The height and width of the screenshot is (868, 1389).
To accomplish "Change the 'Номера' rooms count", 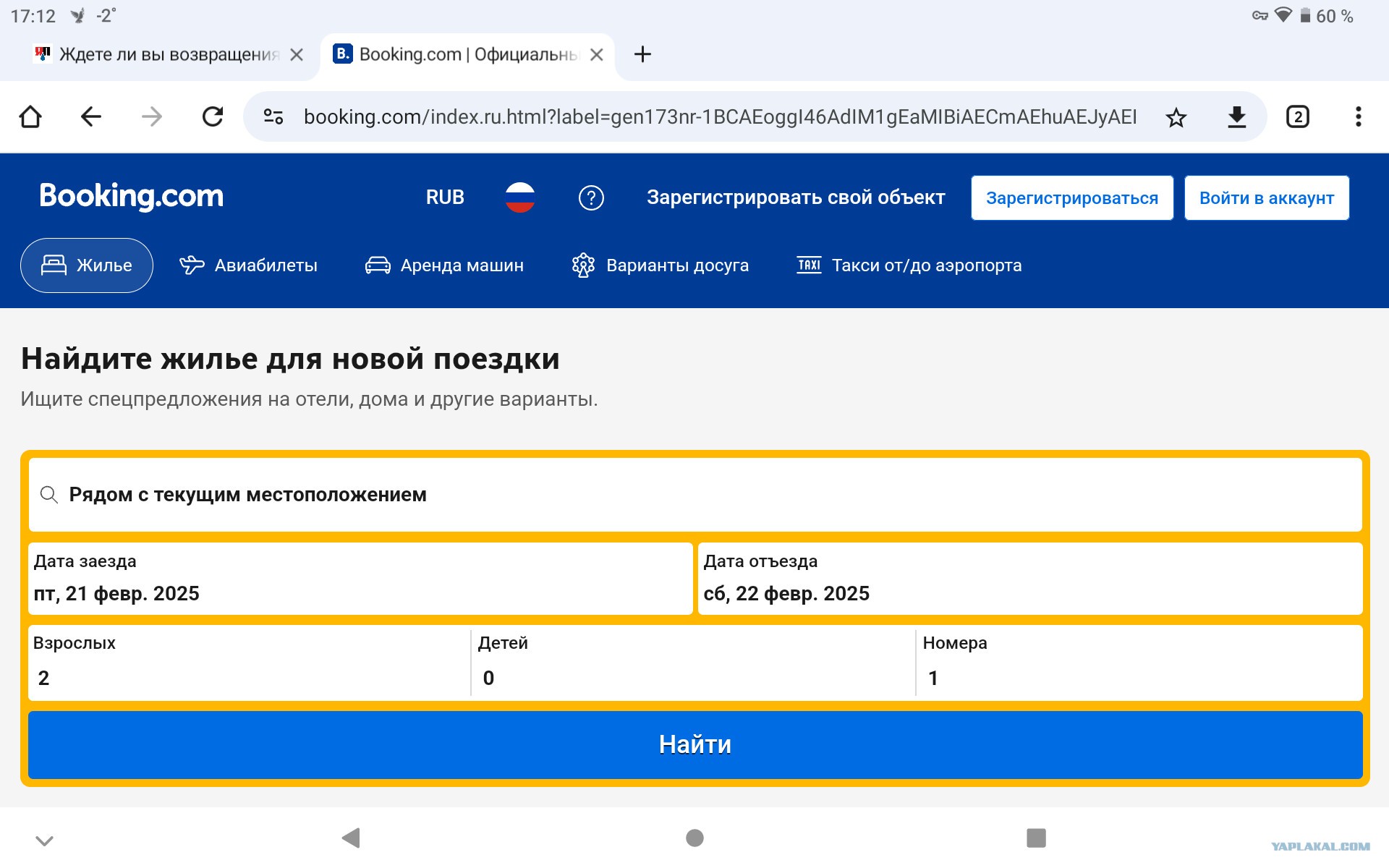I will [x=1139, y=663].
